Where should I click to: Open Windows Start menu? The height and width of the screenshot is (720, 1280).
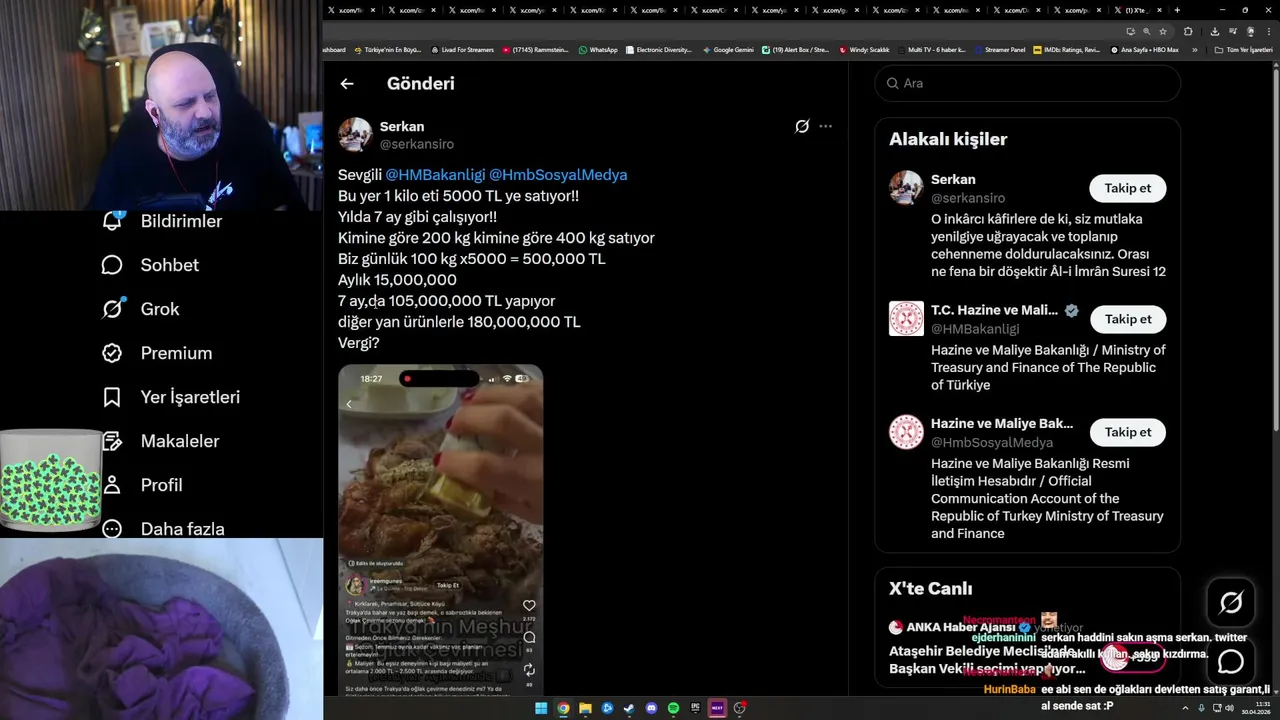(541, 708)
